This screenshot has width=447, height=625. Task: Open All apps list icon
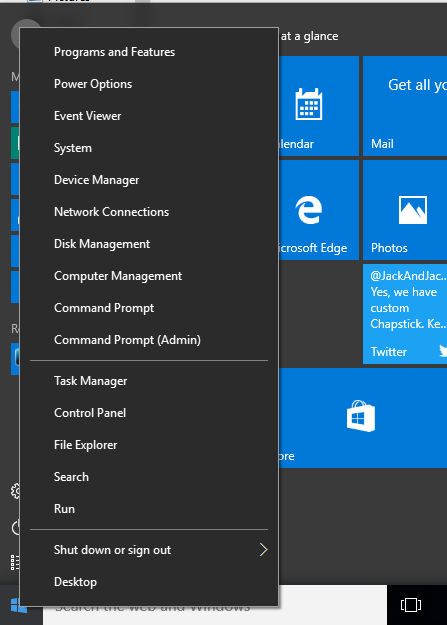pyautogui.click(x=15, y=562)
